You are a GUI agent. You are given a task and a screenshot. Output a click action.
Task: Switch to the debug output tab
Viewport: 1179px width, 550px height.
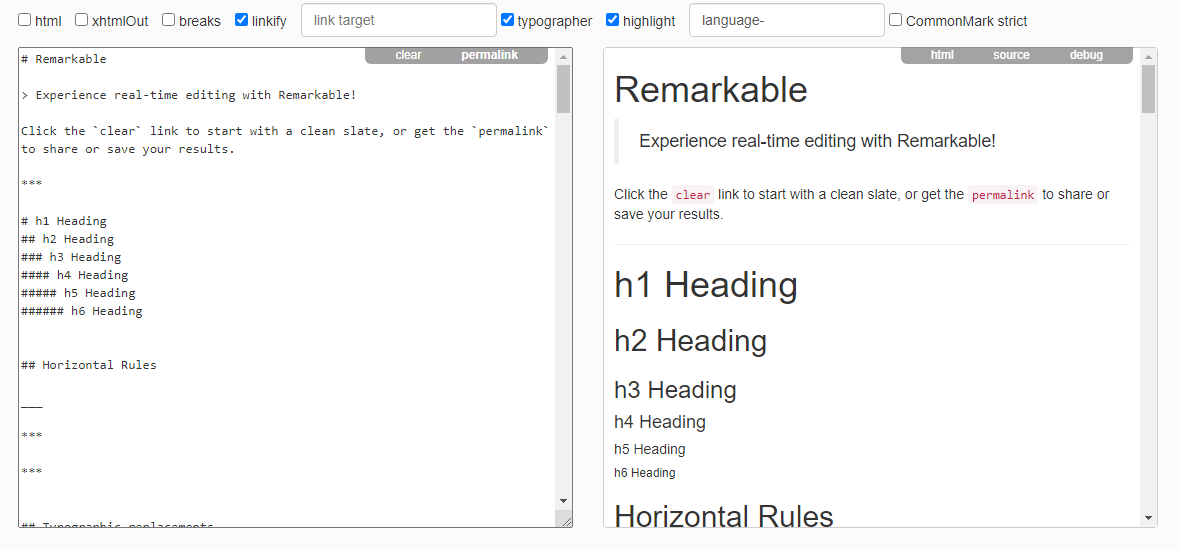[1087, 55]
